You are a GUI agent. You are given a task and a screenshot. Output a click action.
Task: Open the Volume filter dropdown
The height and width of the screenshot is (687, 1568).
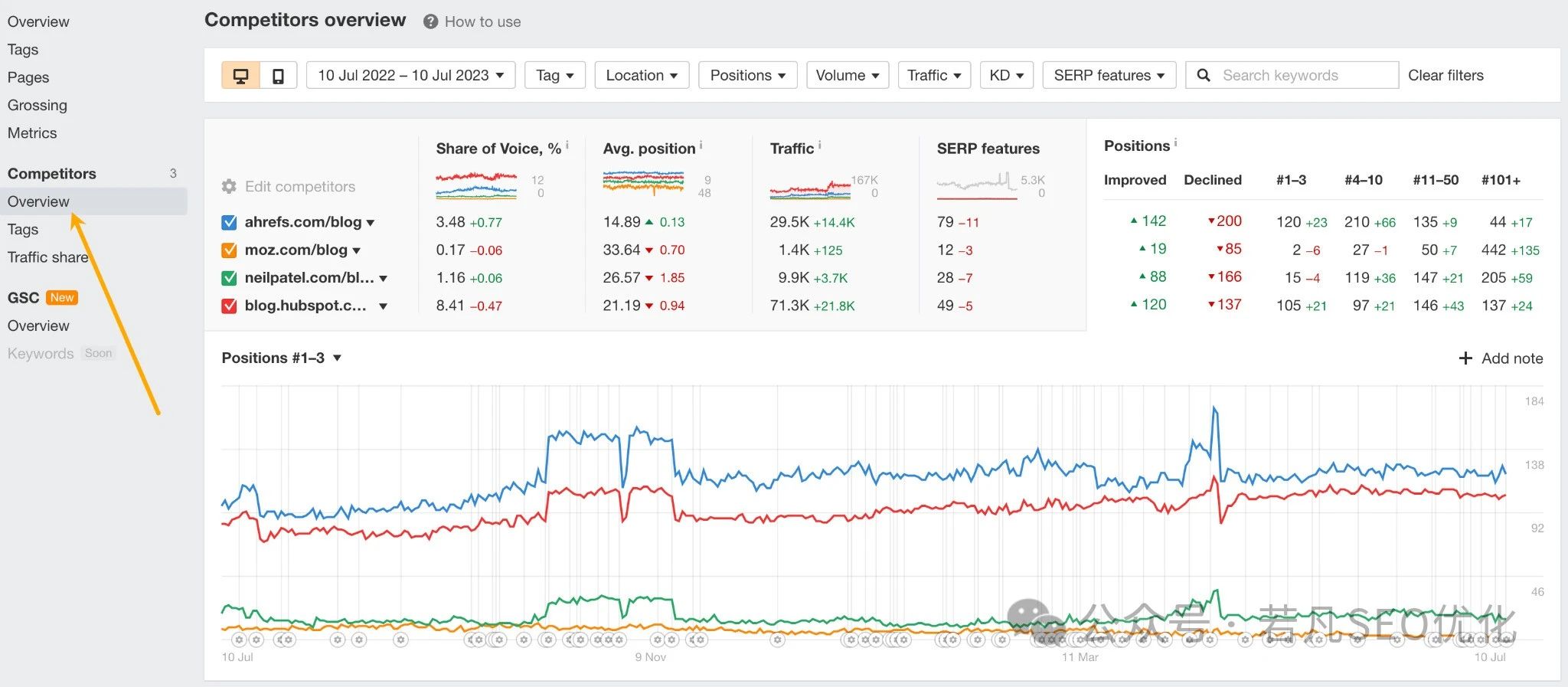tap(848, 75)
